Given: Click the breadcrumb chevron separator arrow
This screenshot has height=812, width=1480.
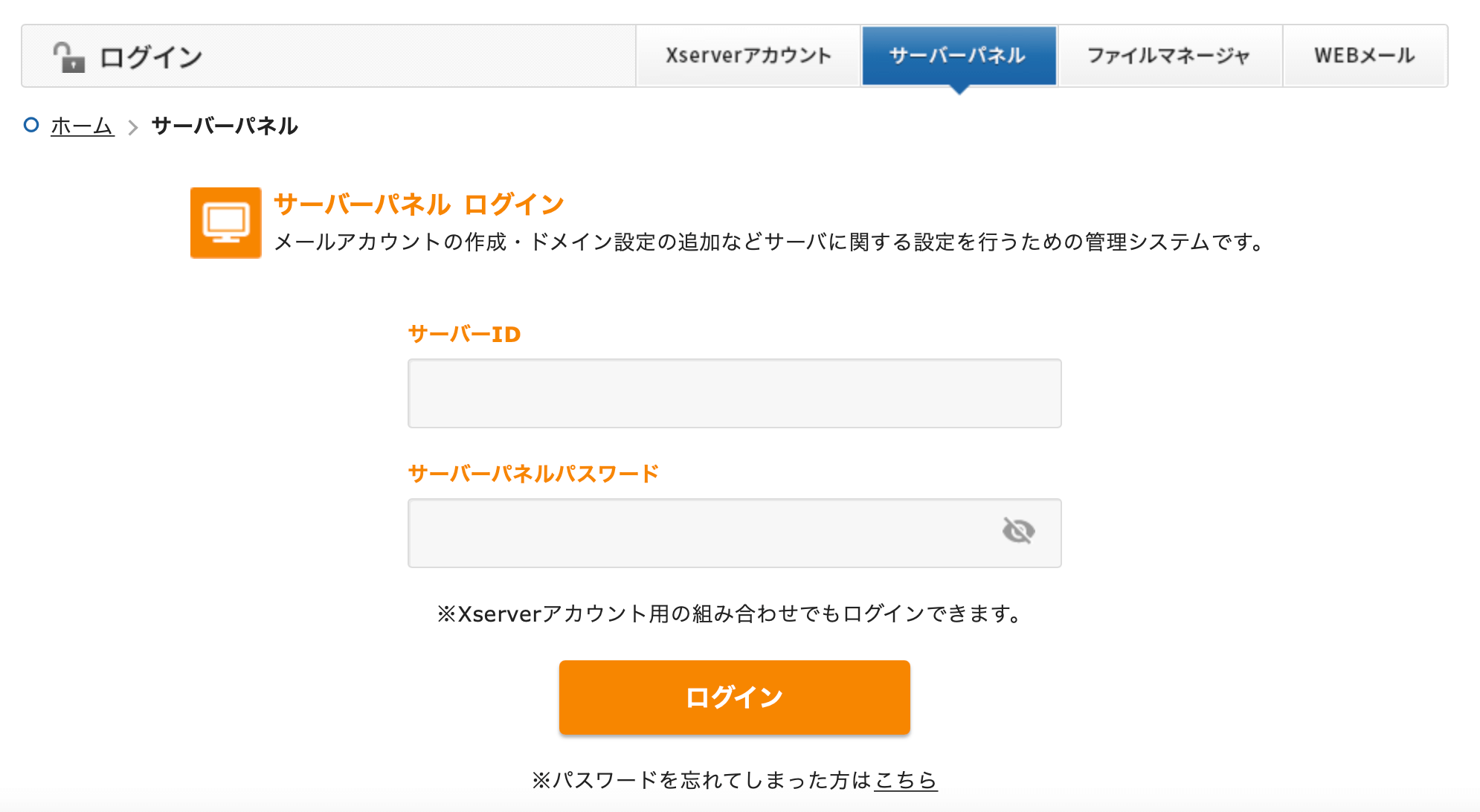Looking at the screenshot, I should tap(133, 127).
